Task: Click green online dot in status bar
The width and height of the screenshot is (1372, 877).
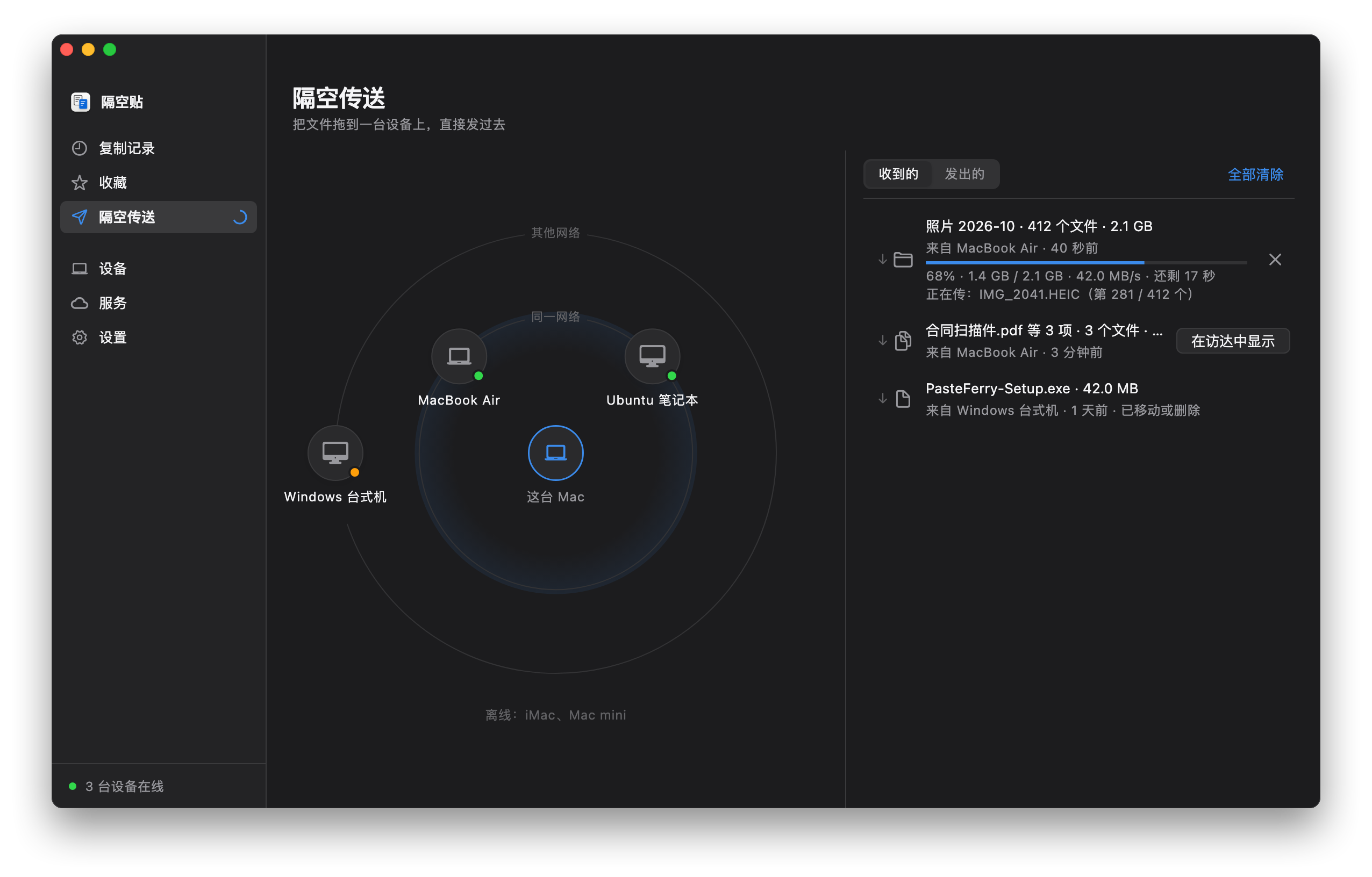Action: [73, 787]
